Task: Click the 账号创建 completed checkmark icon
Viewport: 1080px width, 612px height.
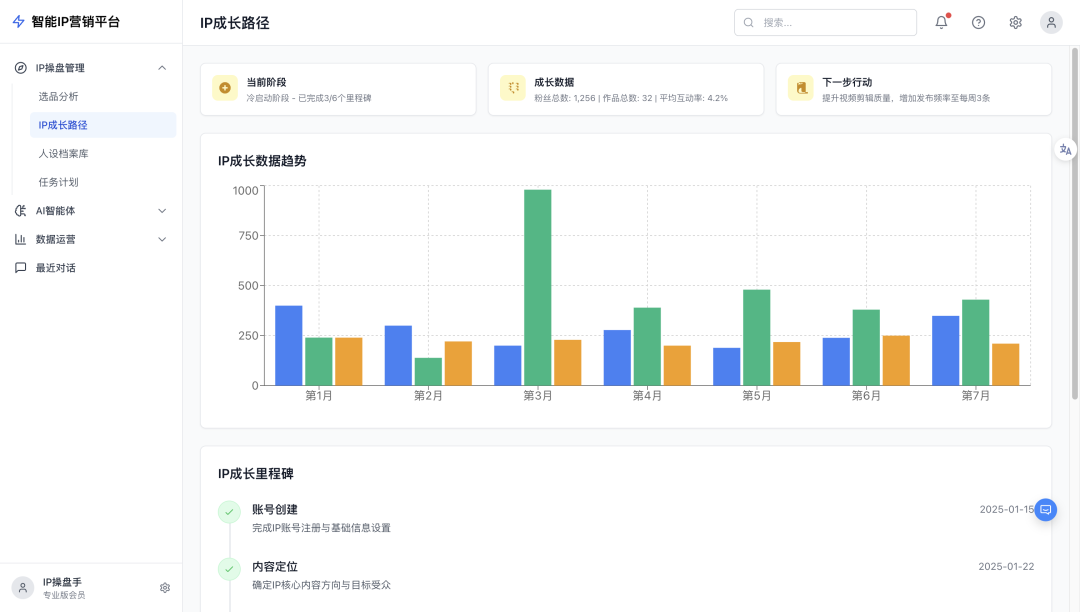Action: click(x=229, y=511)
